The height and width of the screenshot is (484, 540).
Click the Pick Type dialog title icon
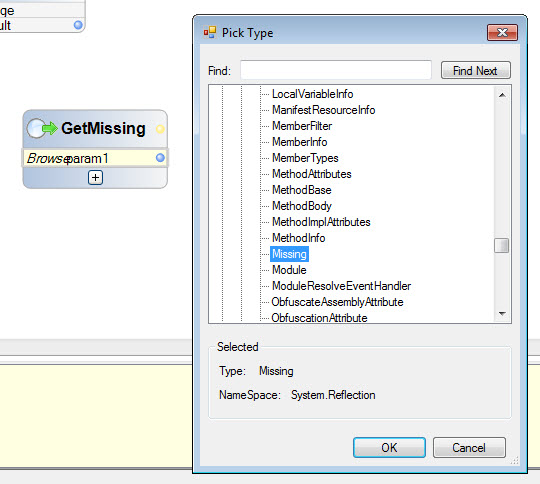click(210, 32)
